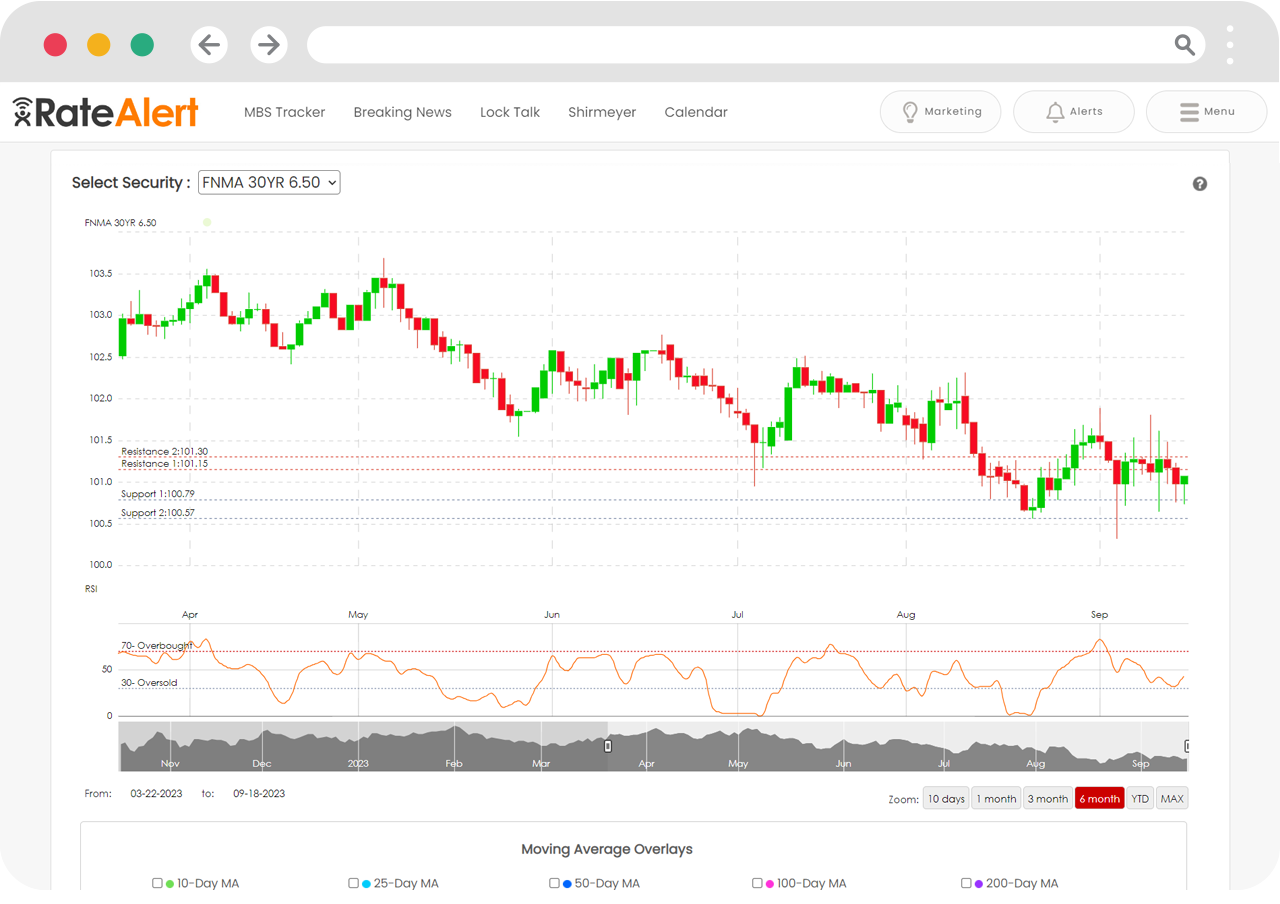Open the Lock Talk page
This screenshot has width=1280, height=904.
click(510, 112)
